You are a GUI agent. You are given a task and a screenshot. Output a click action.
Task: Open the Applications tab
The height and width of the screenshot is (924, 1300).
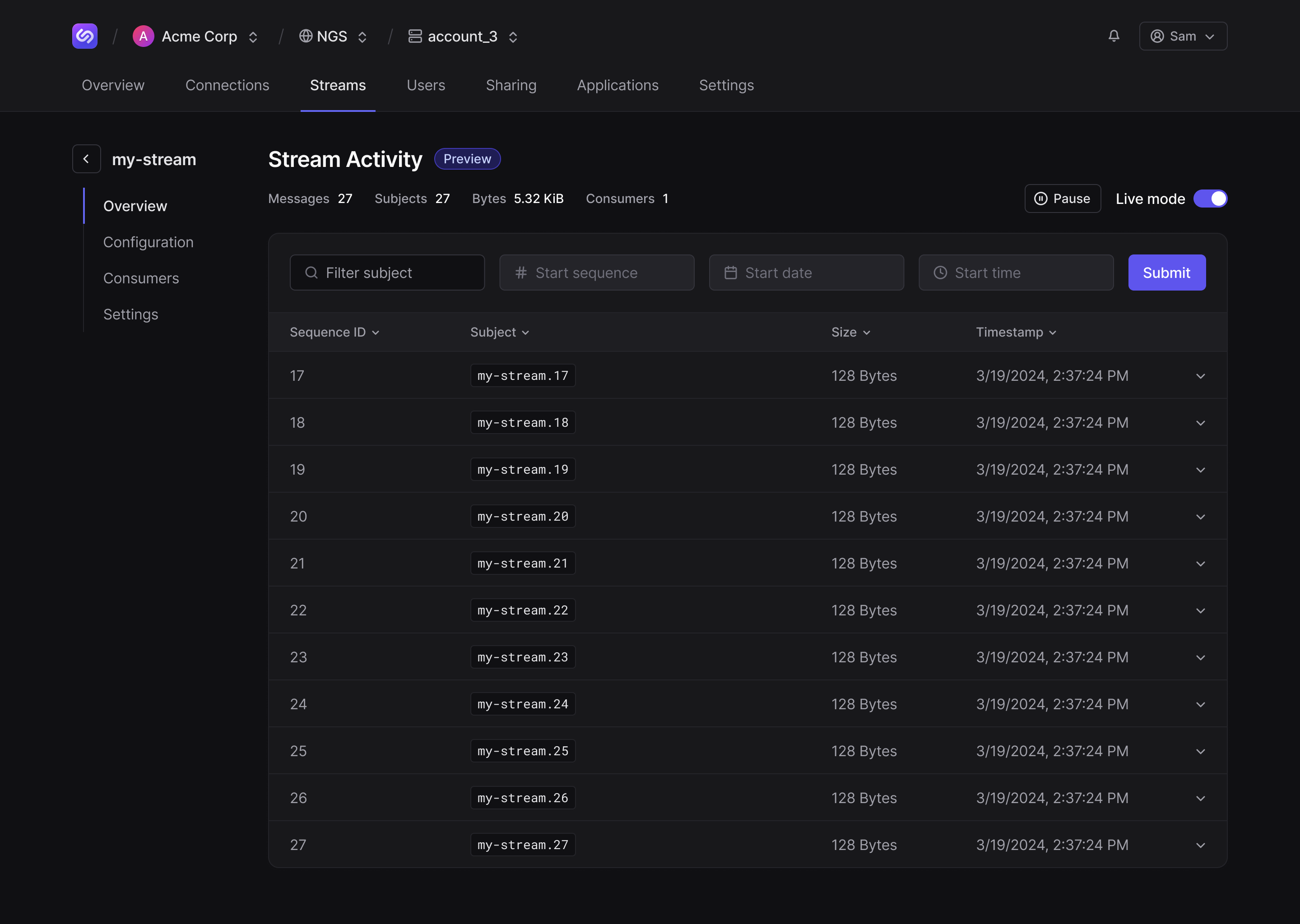pyautogui.click(x=617, y=85)
